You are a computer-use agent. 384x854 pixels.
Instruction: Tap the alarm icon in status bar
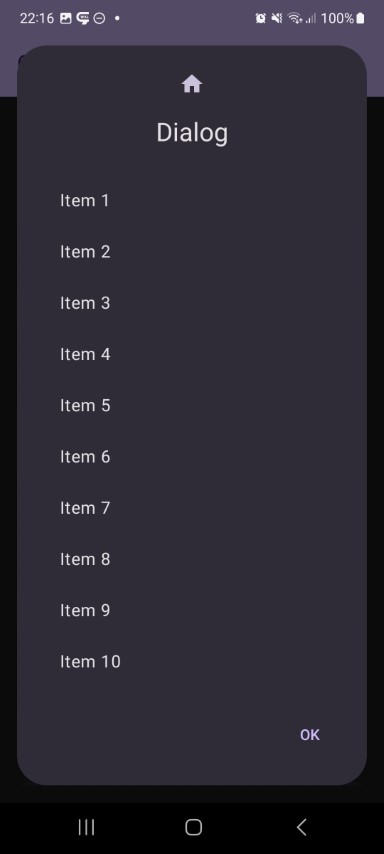pos(261,19)
